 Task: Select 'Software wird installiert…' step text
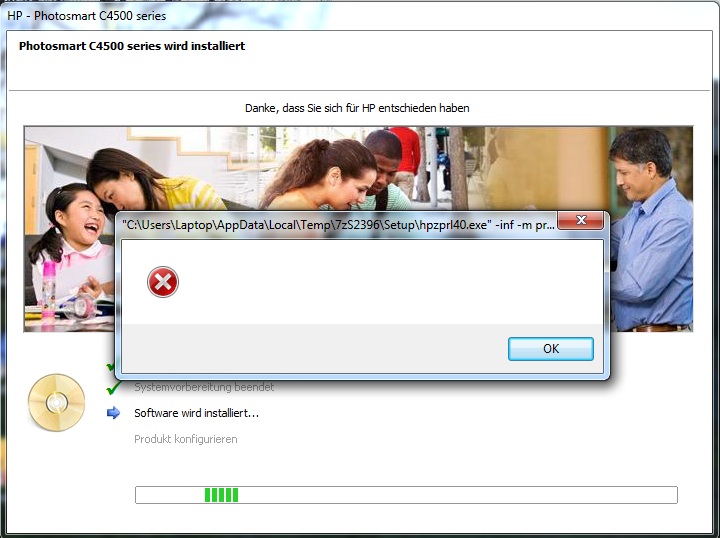[197, 413]
